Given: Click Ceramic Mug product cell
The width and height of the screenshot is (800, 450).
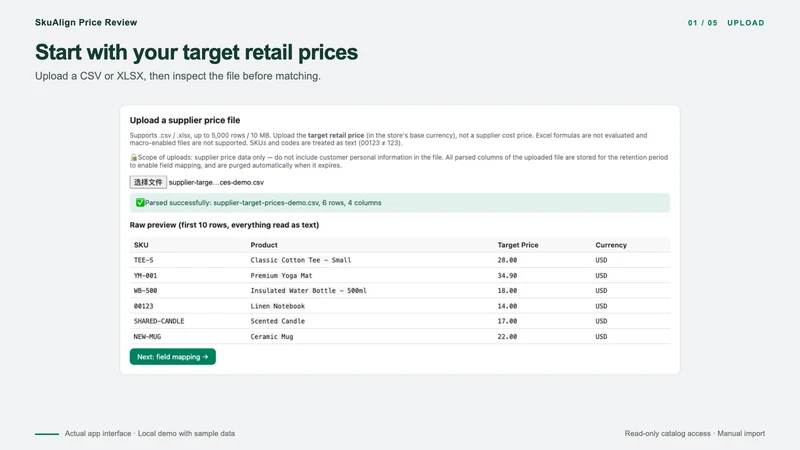Looking at the screenshot, I should [271, 337].
